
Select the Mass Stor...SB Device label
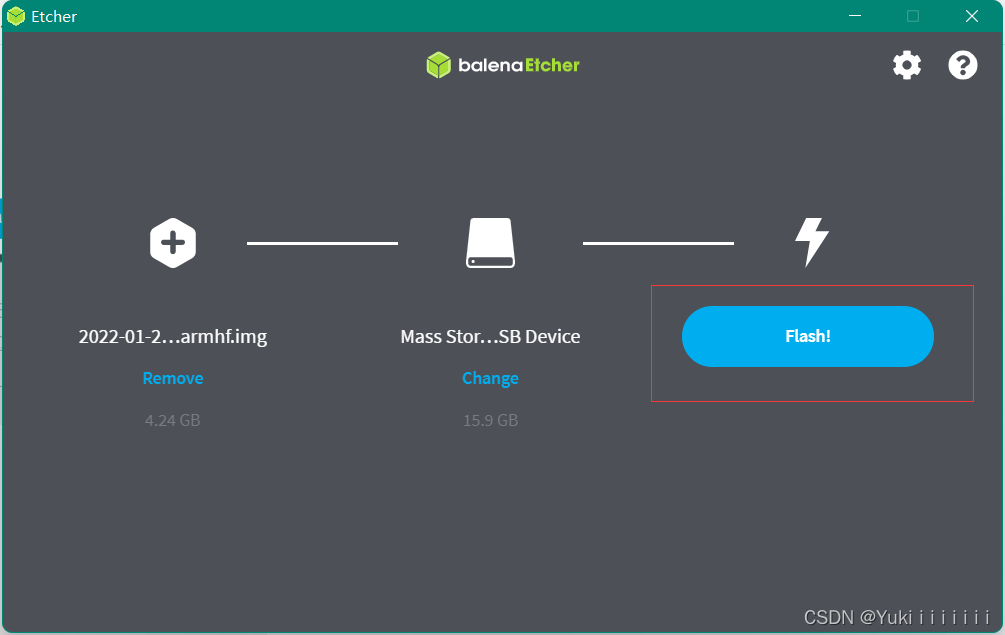(490, 336)
